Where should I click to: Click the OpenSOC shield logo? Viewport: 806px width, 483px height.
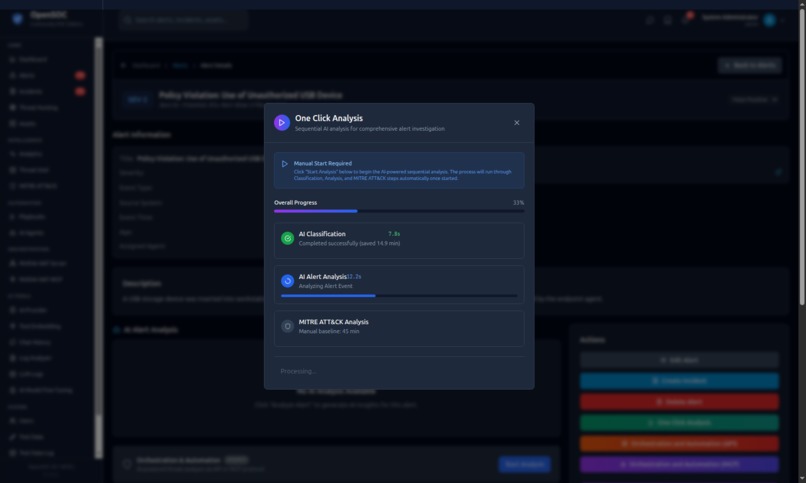pyautogui.click(x=17, y=20)
